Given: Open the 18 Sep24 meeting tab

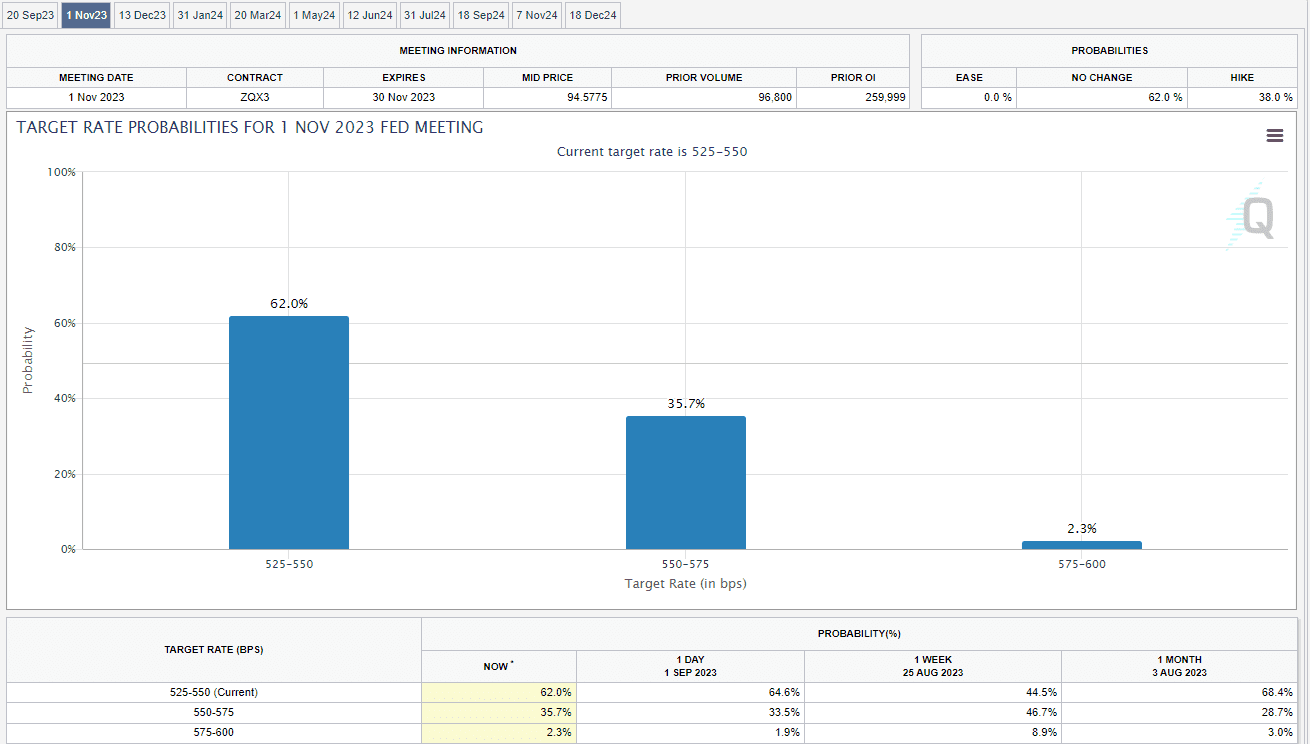Looking at the screenshot, I should (x=481, y=15).
